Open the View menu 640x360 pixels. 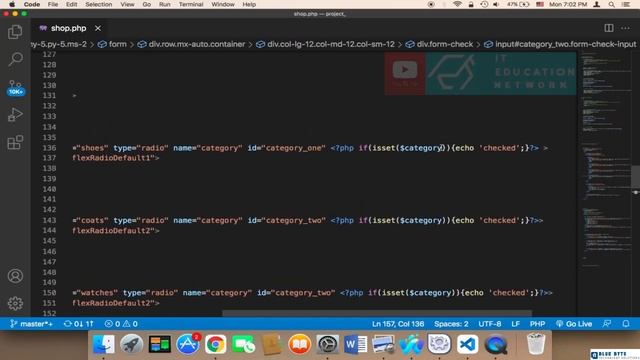coord(127,4)
